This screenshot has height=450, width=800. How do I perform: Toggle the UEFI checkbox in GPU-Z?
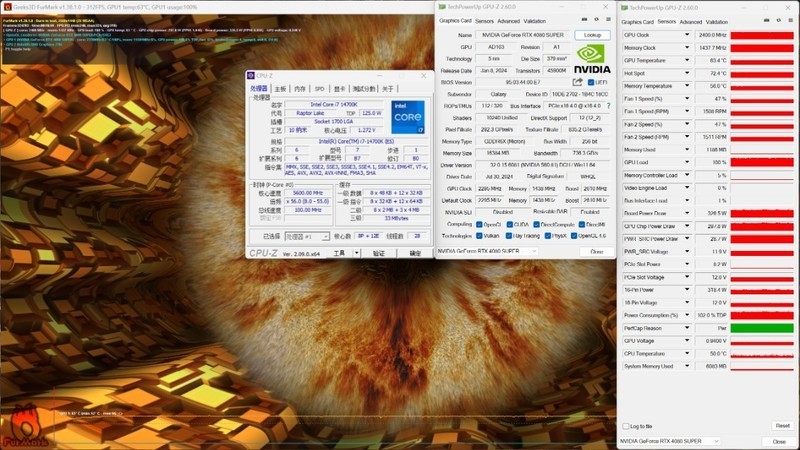591,82
